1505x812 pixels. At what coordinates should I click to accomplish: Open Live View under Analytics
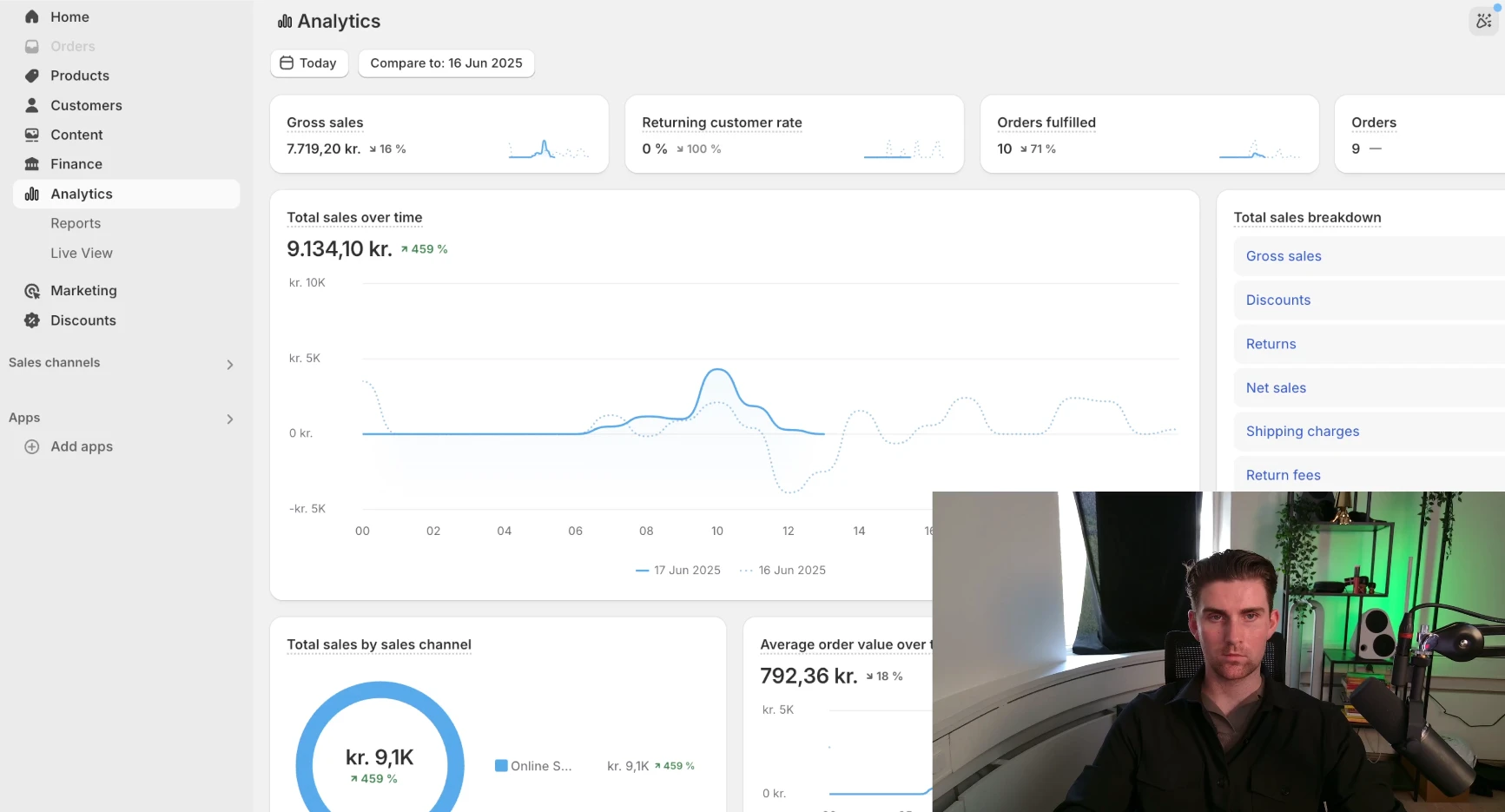pos(82,253)
